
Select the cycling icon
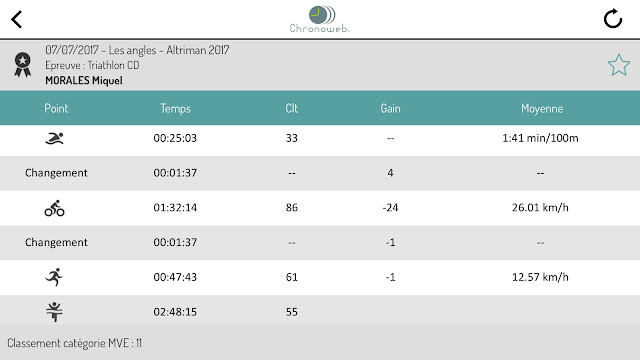[54, 208]
